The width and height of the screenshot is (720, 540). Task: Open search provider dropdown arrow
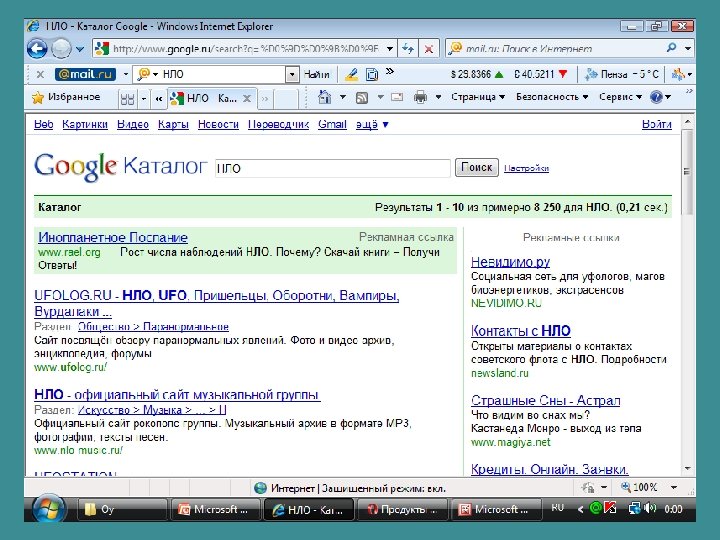pos(688,48)
